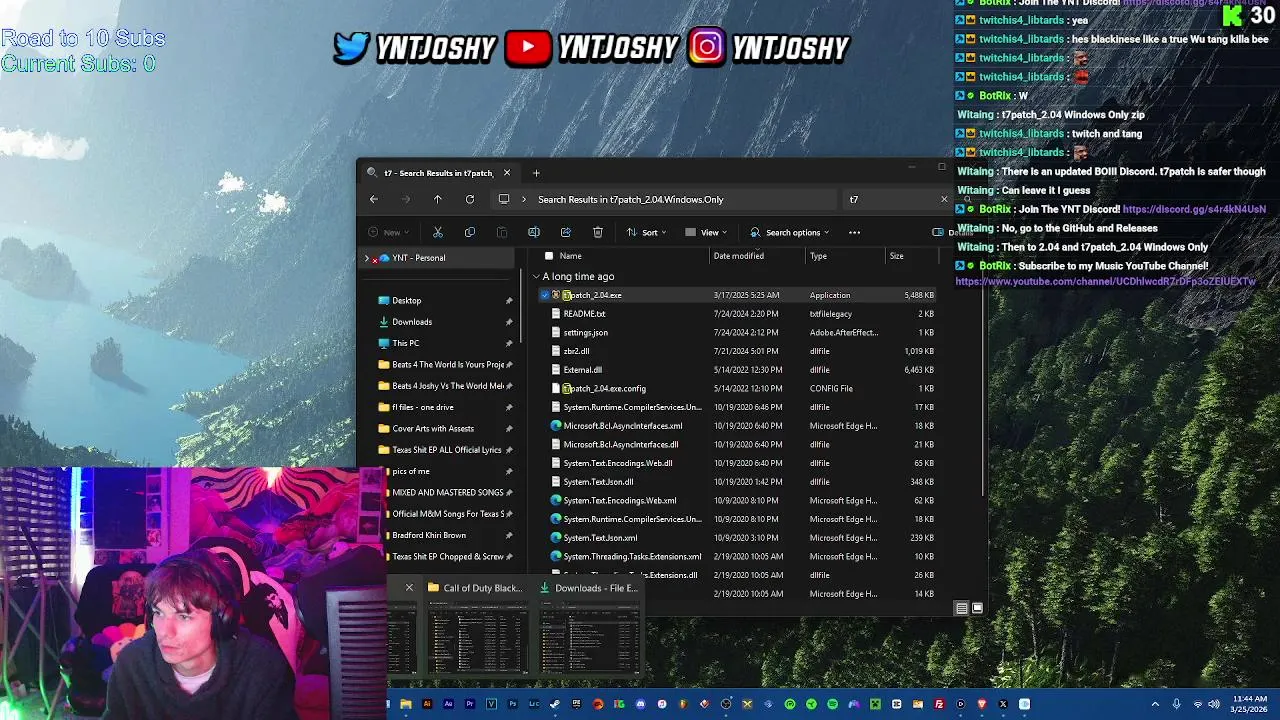Collapse the 'A long time ago' group
The image size is (1280, 720).
point(536,276)
